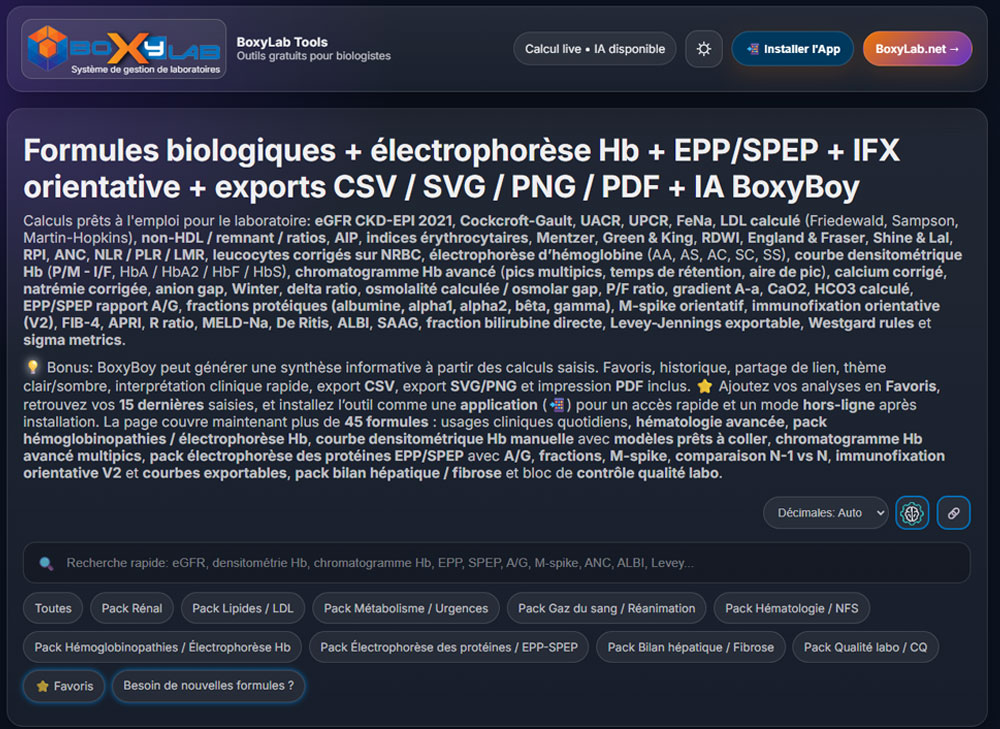Viewport: 1000px width, 729px height.
Task: Open the Décimales Auto dropdown
Action: point(825,513)
